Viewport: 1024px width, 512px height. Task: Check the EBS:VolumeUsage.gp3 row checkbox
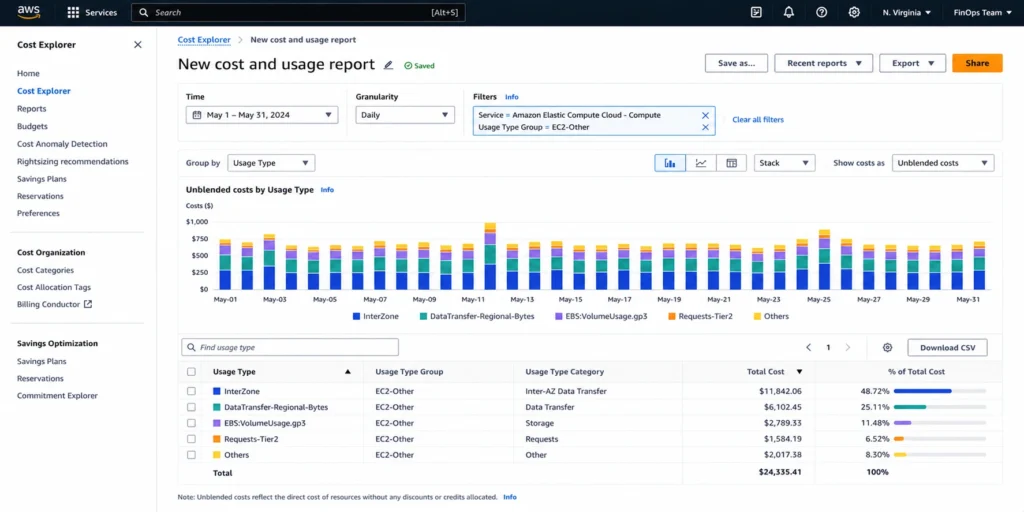coord(191,423)
